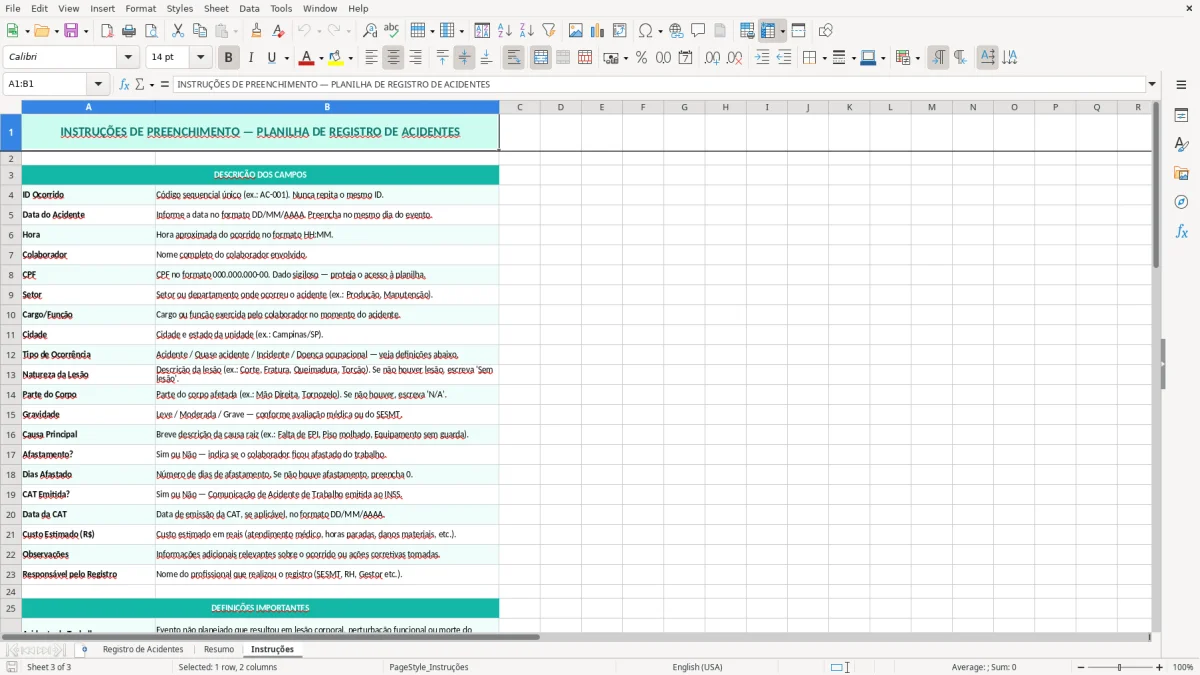Open sidebar Gallery icon

(1181, 174)
